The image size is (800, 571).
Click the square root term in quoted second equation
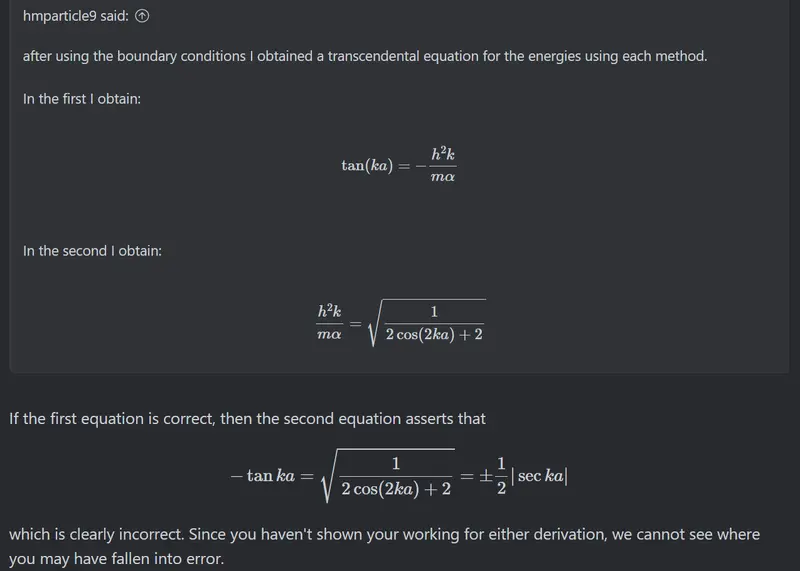click(x=427, y=323)
